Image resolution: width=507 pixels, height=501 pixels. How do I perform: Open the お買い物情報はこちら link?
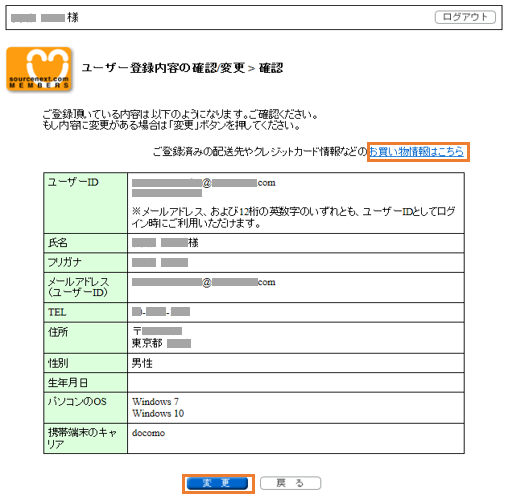tap(416, 152)
